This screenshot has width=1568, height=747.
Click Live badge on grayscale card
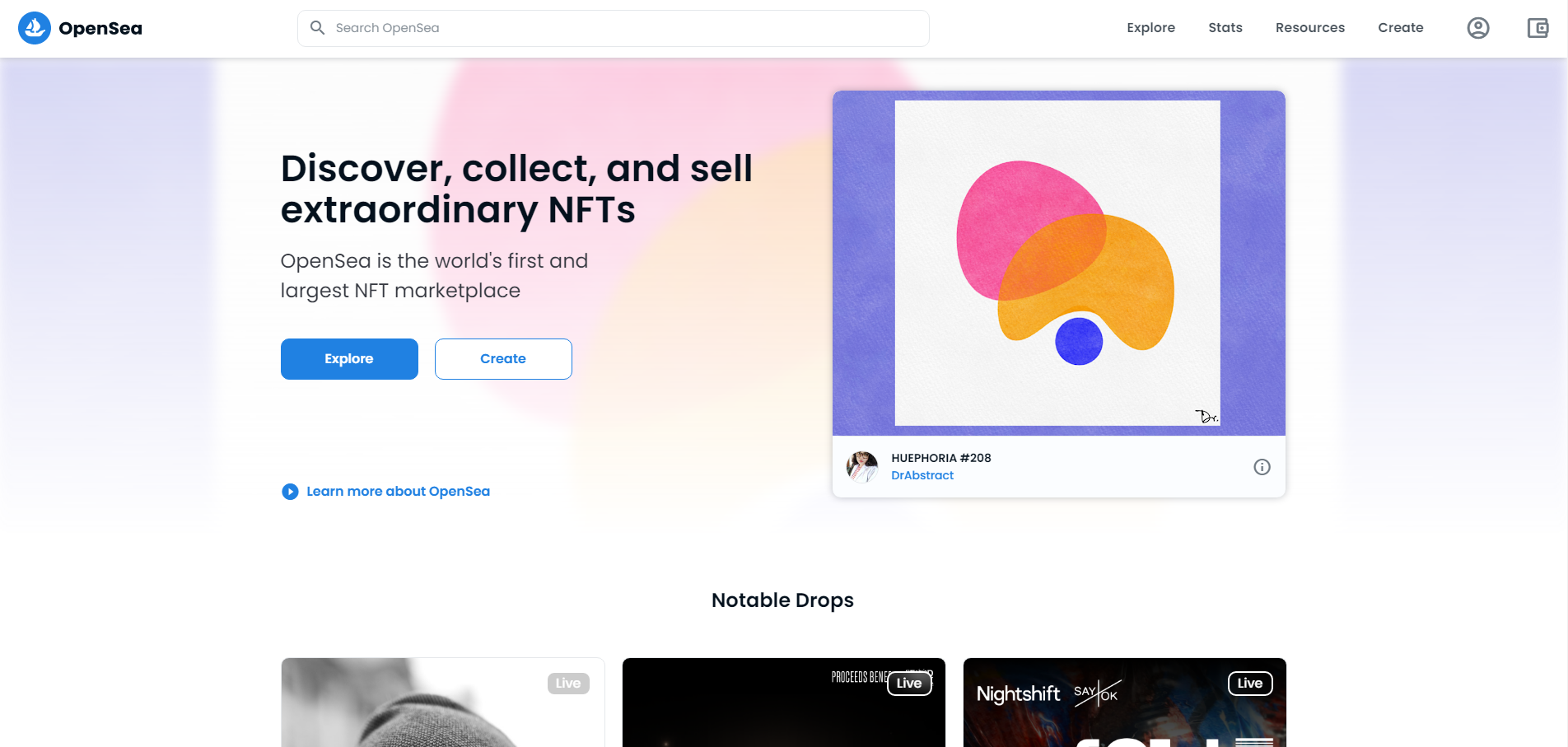coord(568,684)
